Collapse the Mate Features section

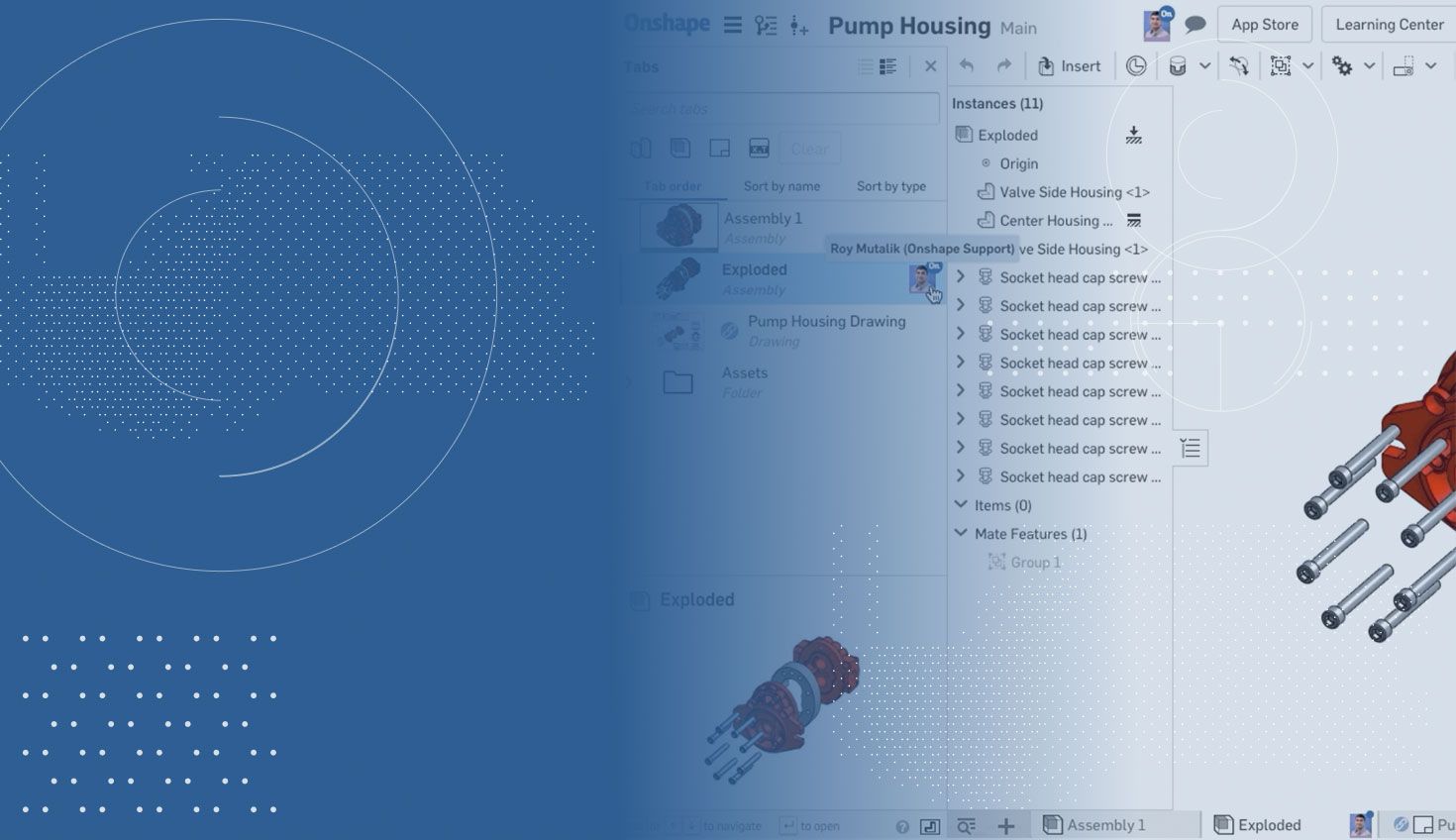pos(960,533)
